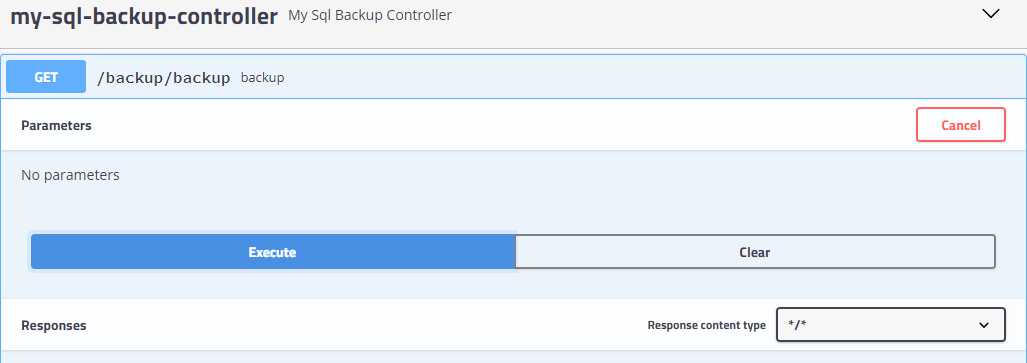The width and height of the screenshot is (1027, 363).
Task: Click the 'No parameters' message
Action: 71,175
